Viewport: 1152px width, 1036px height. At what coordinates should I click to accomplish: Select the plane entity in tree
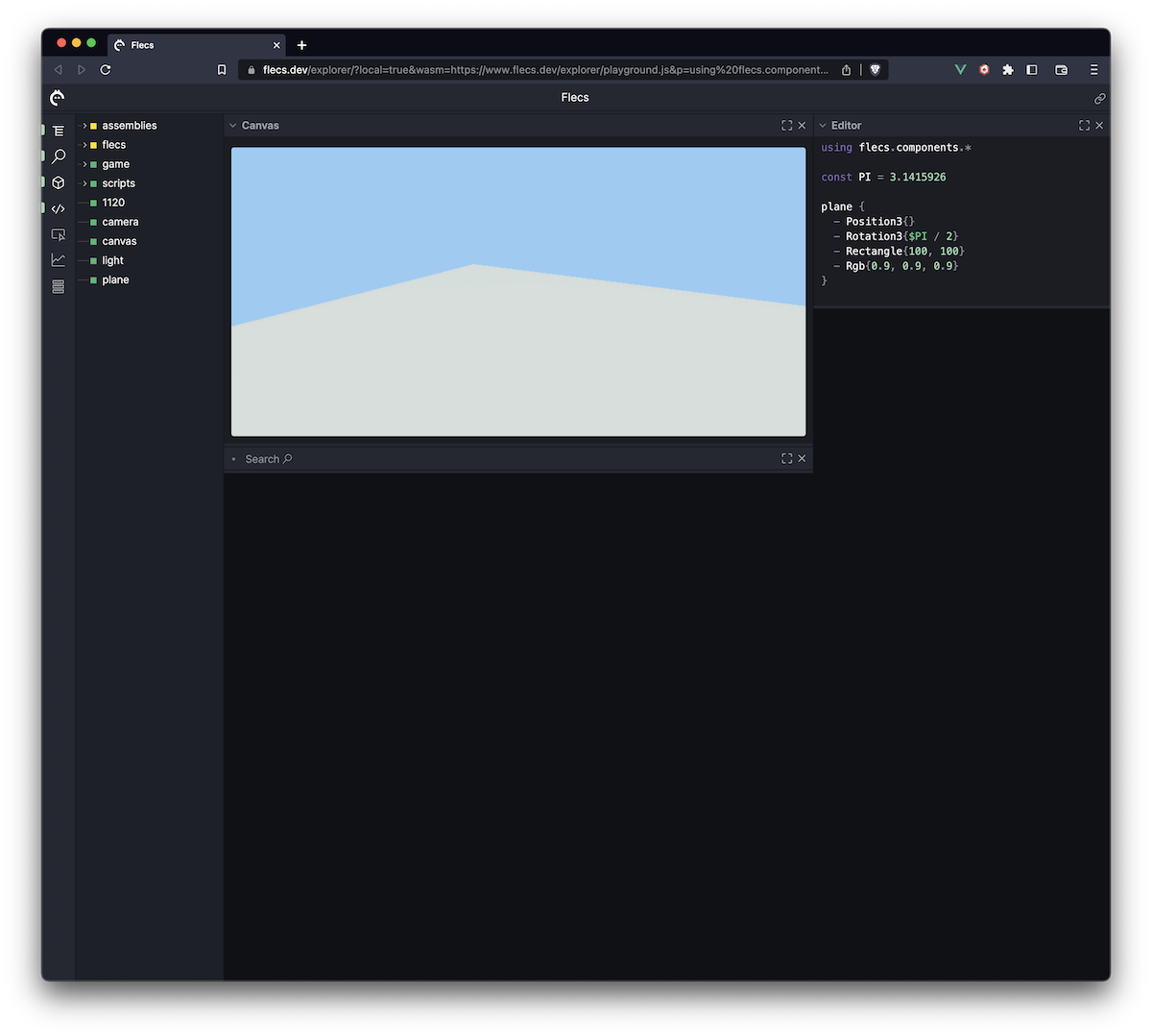[115, 279]
